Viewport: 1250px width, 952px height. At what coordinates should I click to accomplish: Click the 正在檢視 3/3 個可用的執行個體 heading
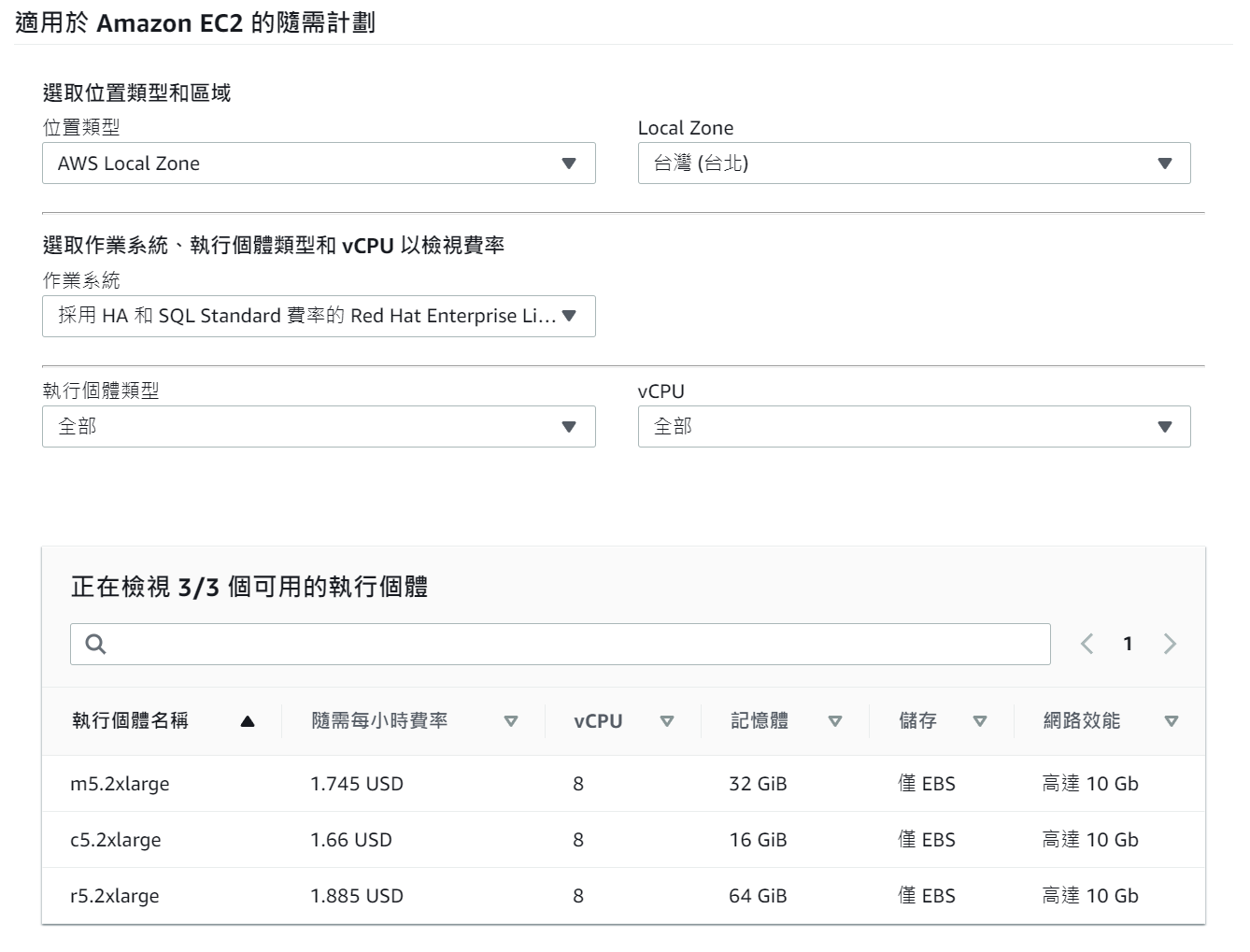[x=249, y=587]
